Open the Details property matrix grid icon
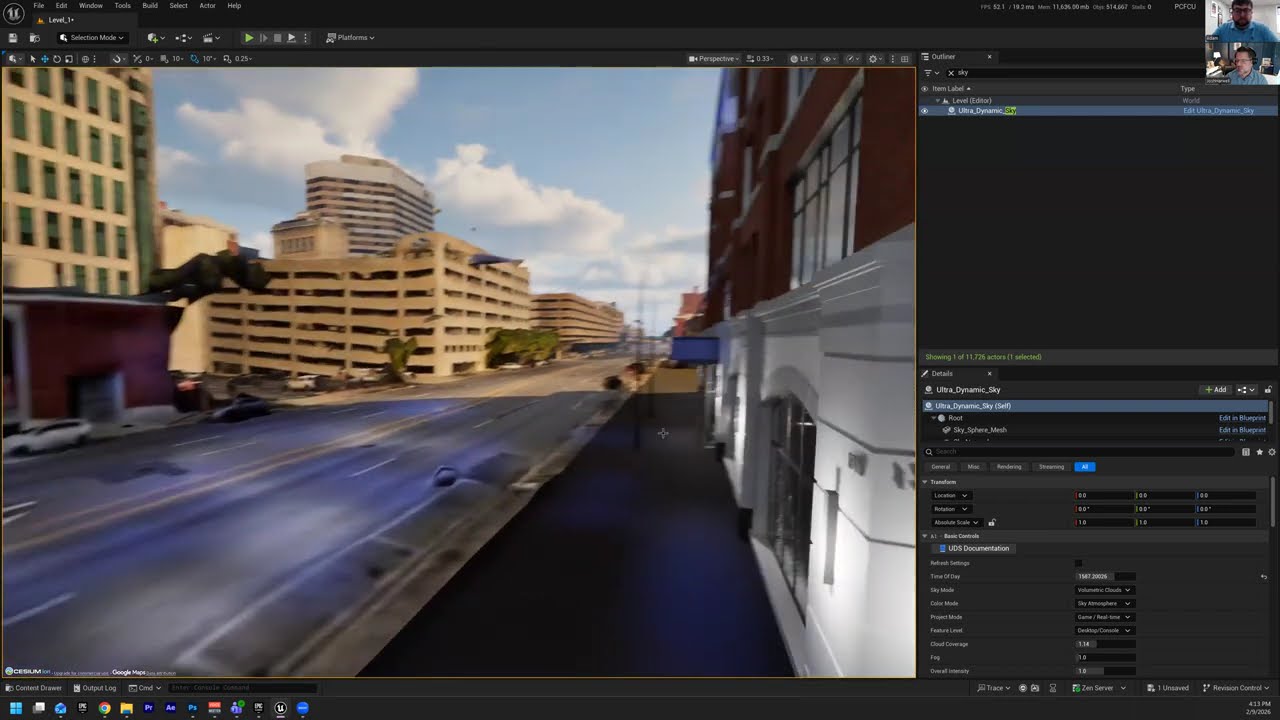Viewport: 1280px width, 720px height. tap(1246, 452)
